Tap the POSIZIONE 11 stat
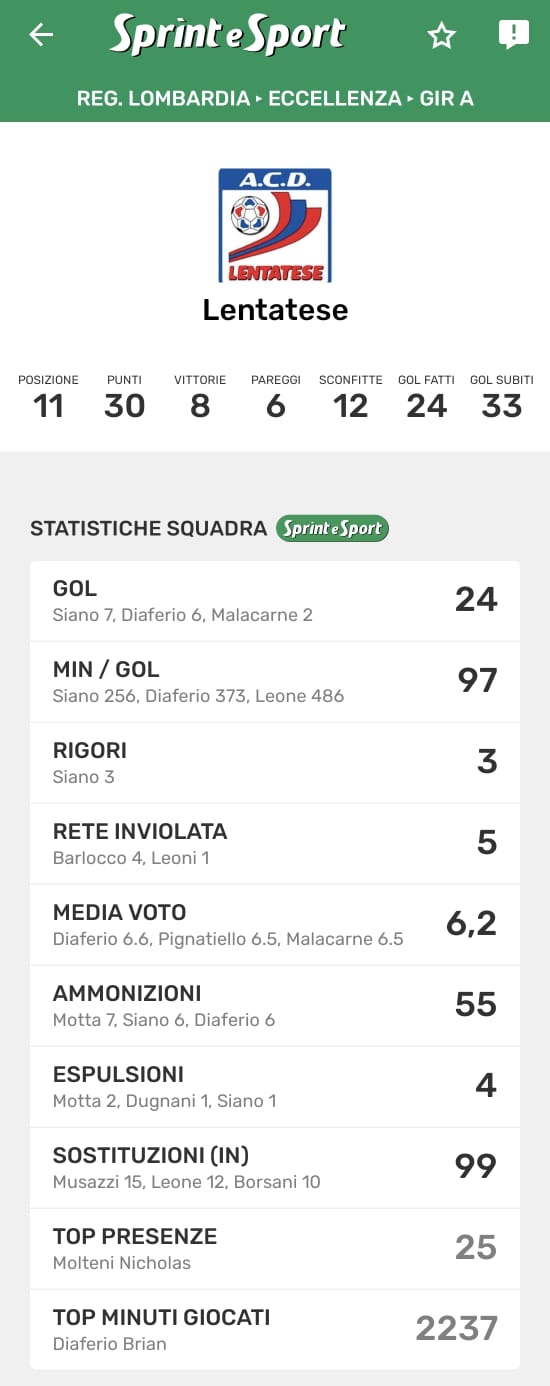 point(48,397)
